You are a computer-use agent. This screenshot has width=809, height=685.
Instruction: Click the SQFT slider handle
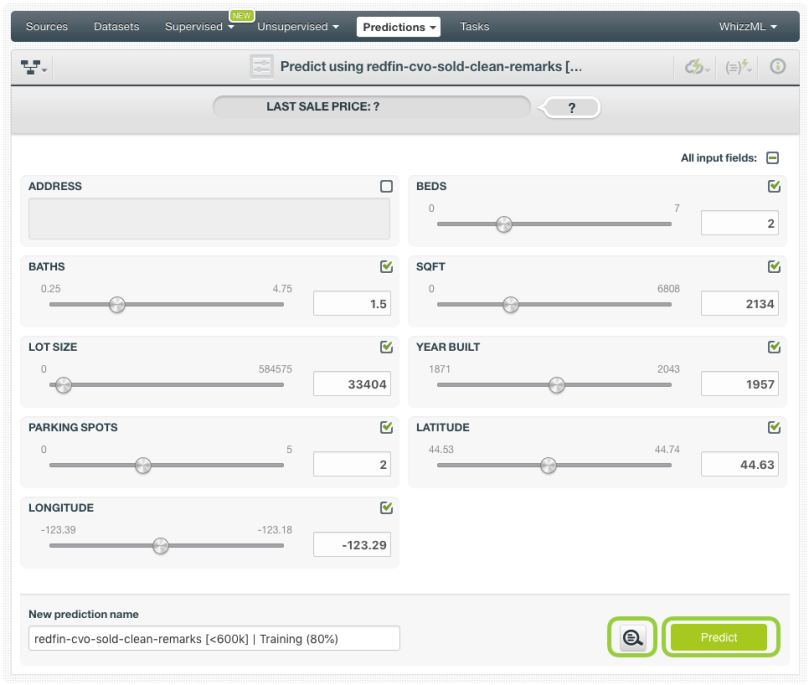(x=510, y=305)
